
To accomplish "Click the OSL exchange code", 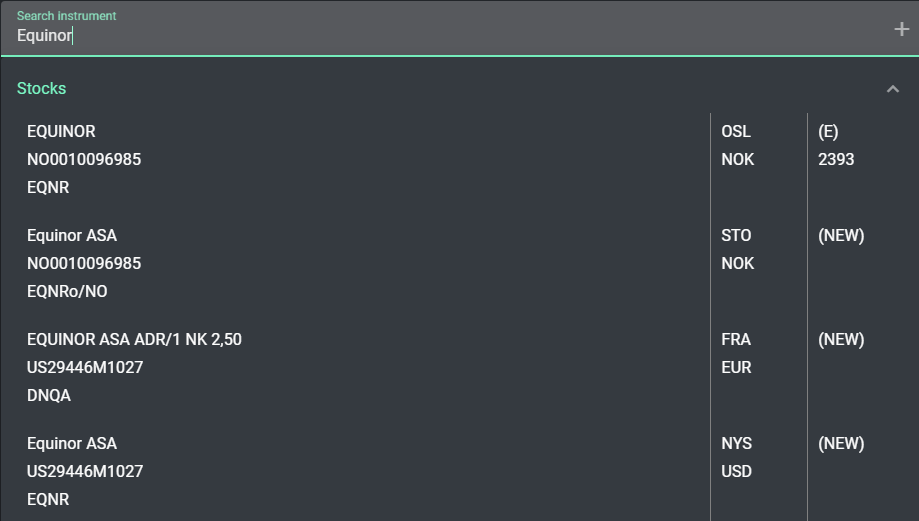I will 736,132.
